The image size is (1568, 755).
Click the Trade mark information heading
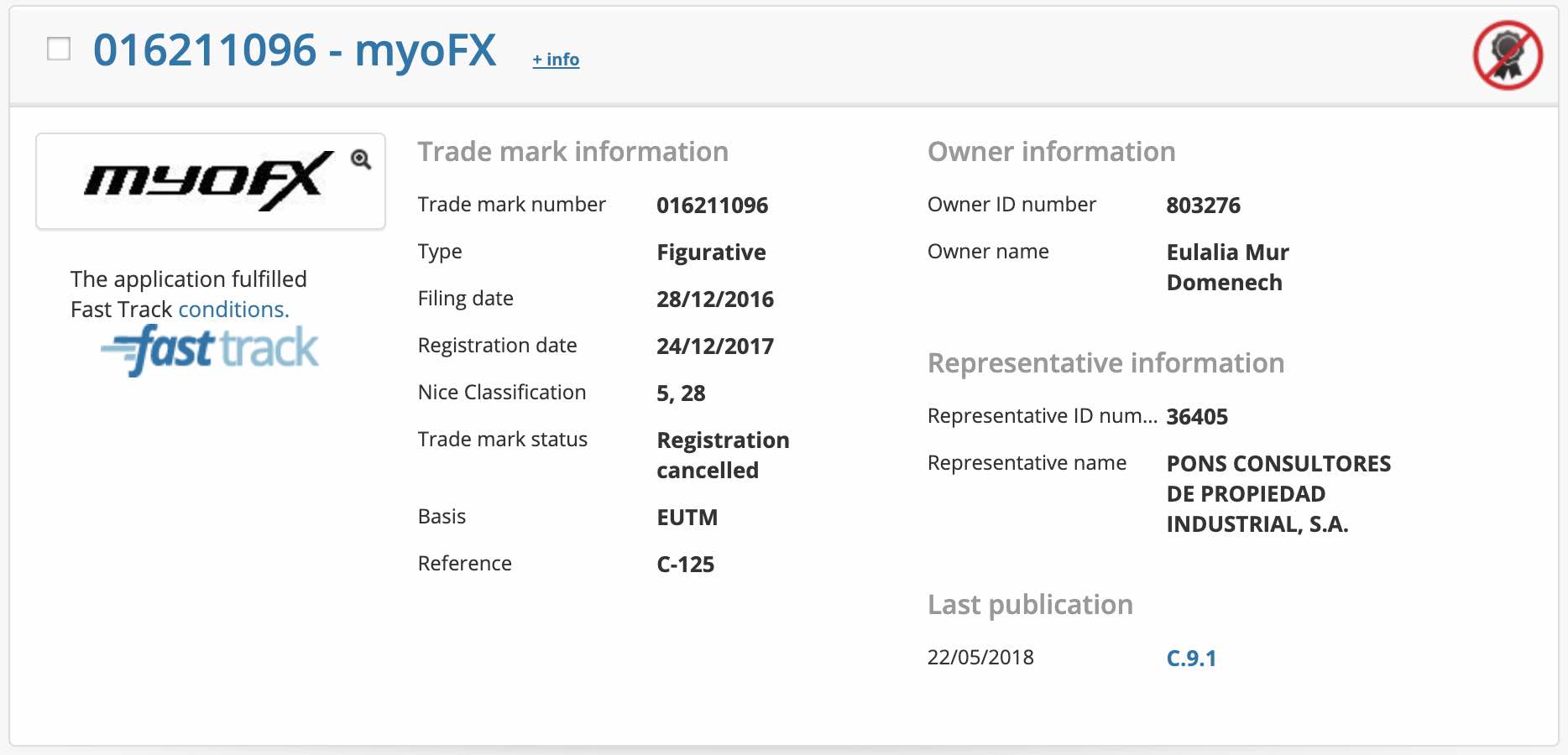[x=572, y=152]
